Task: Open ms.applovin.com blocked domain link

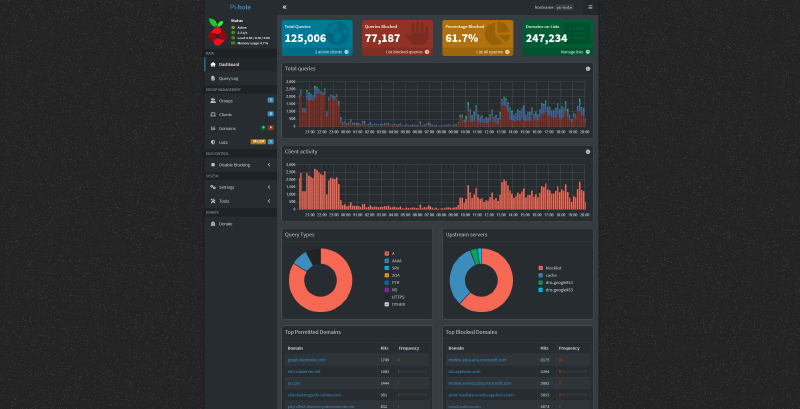Action: coord(464,371)
